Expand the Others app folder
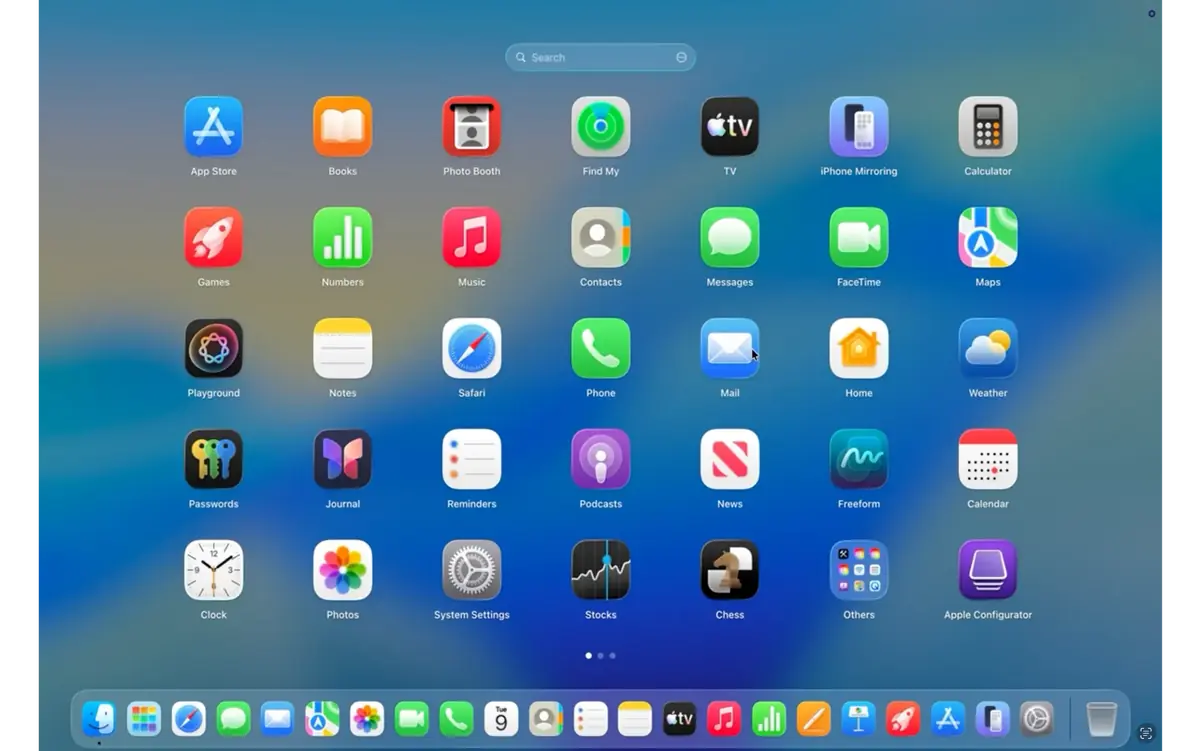Viewport: 1200px width, 751px height. 858,571
